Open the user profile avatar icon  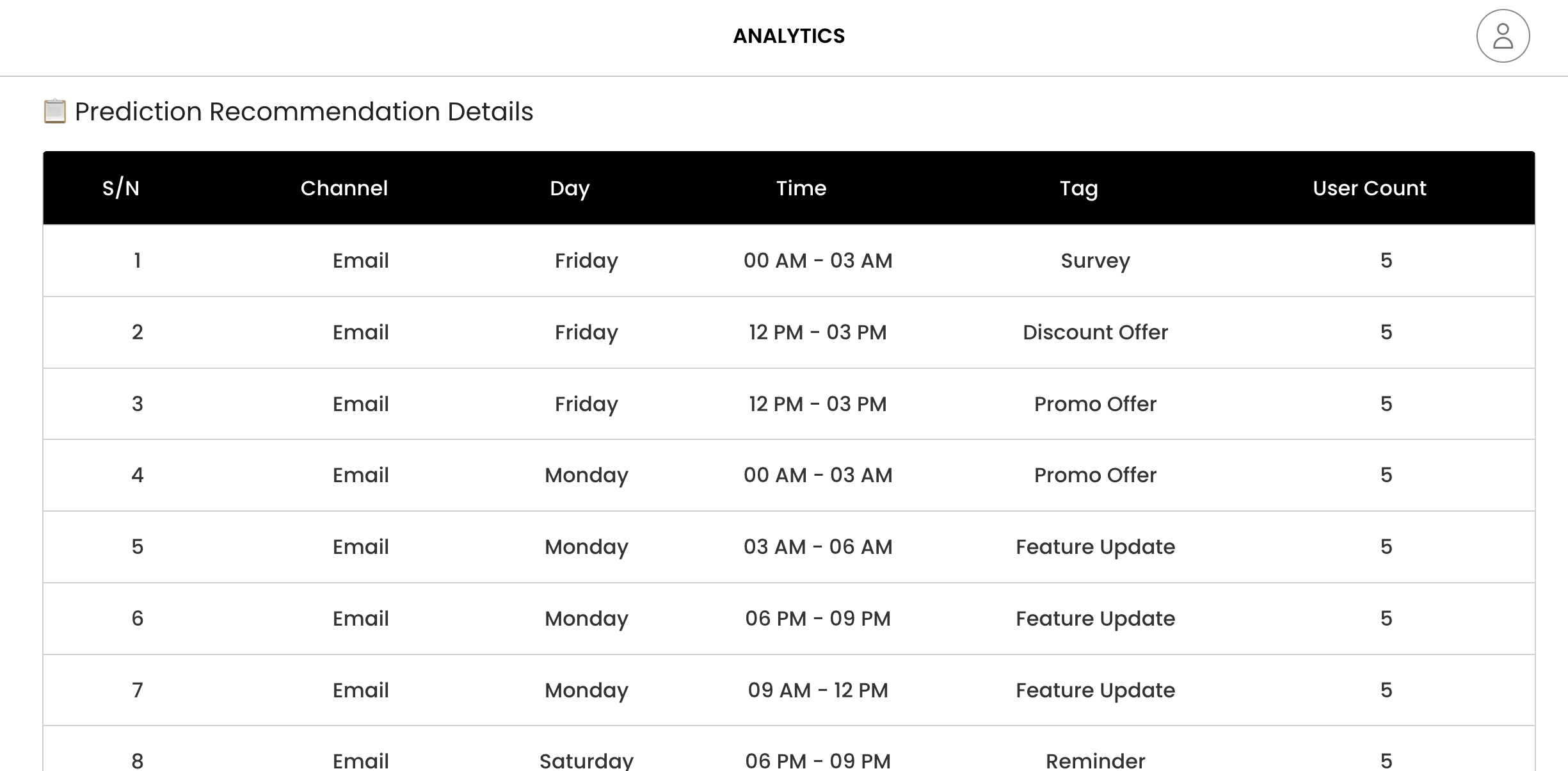coord(1502,36)
